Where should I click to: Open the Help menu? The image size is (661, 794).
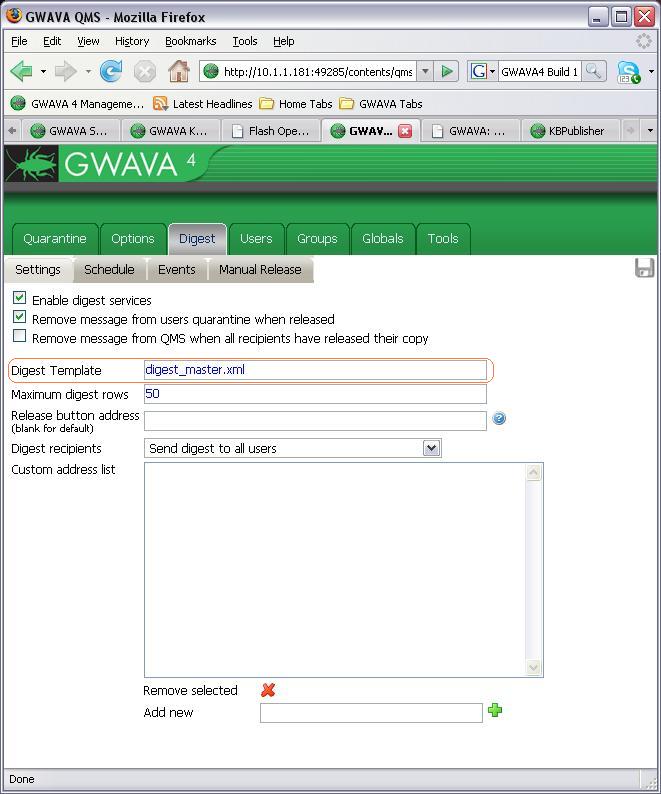point(284,41)
